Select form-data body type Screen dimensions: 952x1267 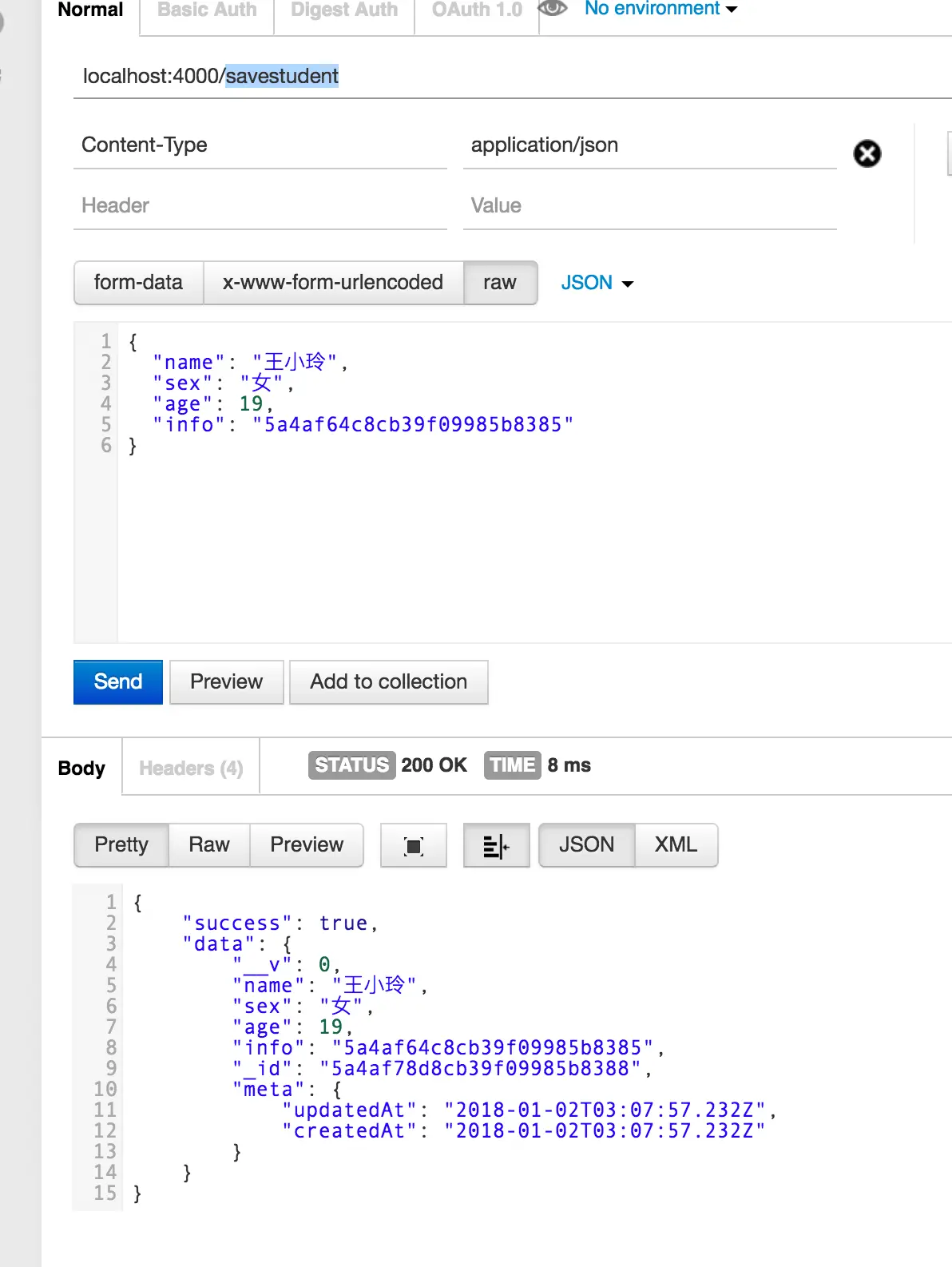[x=138, y=283]
